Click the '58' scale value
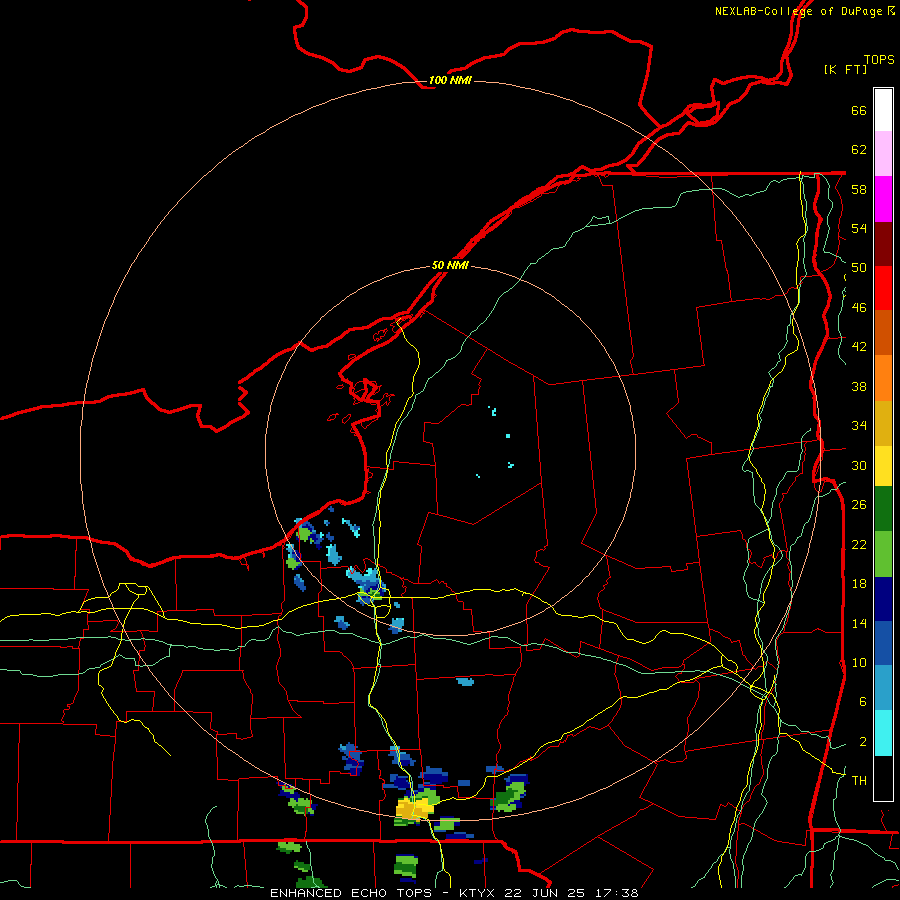Viewport: 900px width, 900px height. pyautogui.click(x=859, y=189)
